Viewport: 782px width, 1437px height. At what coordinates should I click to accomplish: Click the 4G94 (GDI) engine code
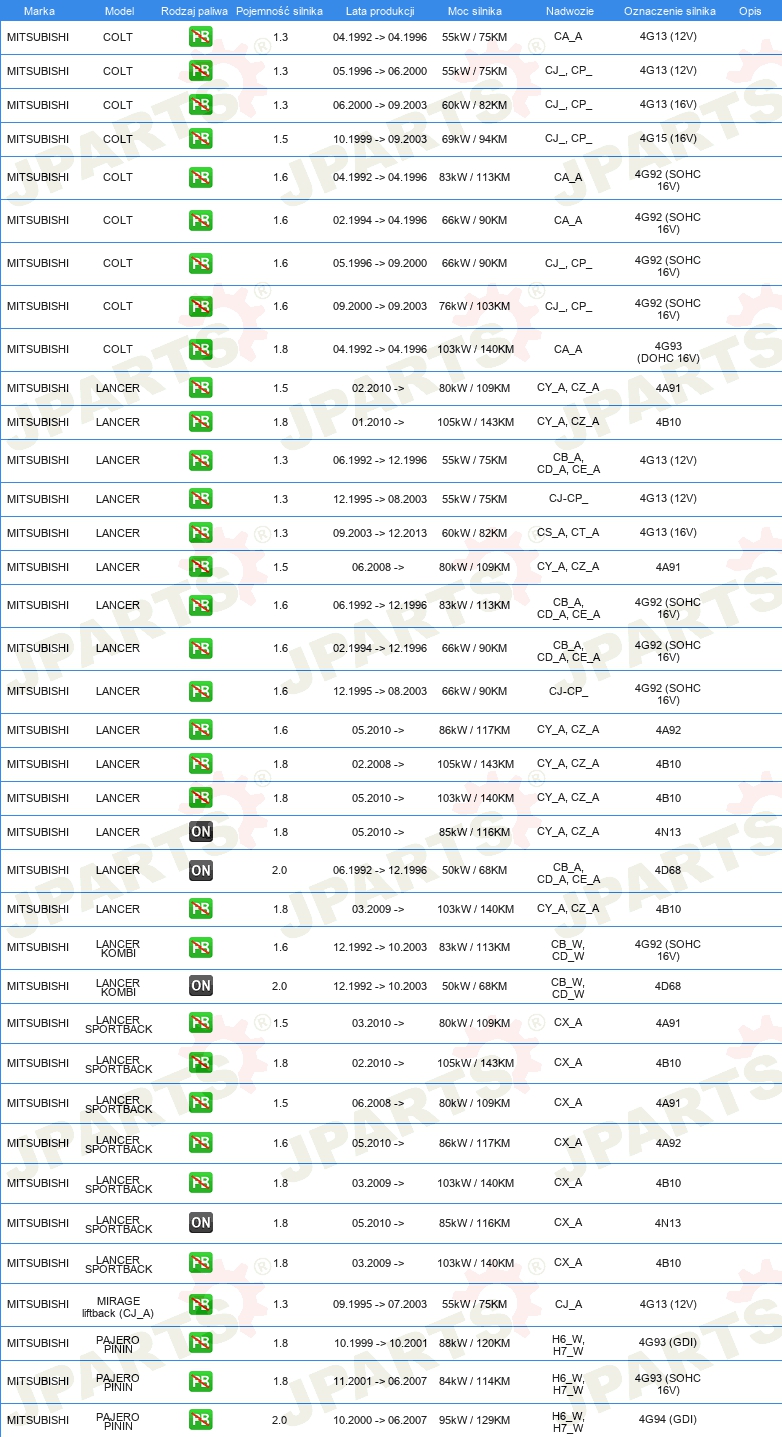pos(668,1420)
